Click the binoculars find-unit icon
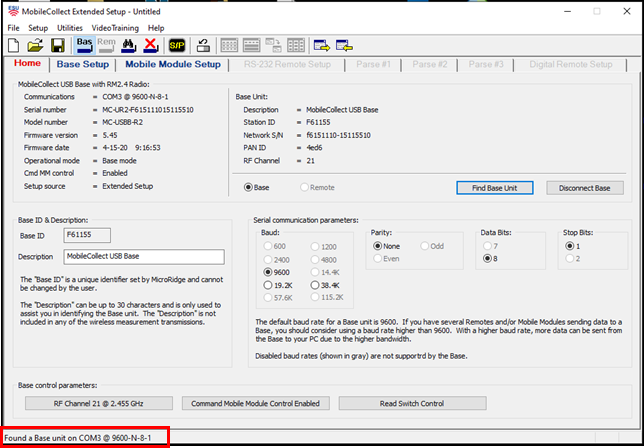The image size is (644, 448). coord(129,45)
